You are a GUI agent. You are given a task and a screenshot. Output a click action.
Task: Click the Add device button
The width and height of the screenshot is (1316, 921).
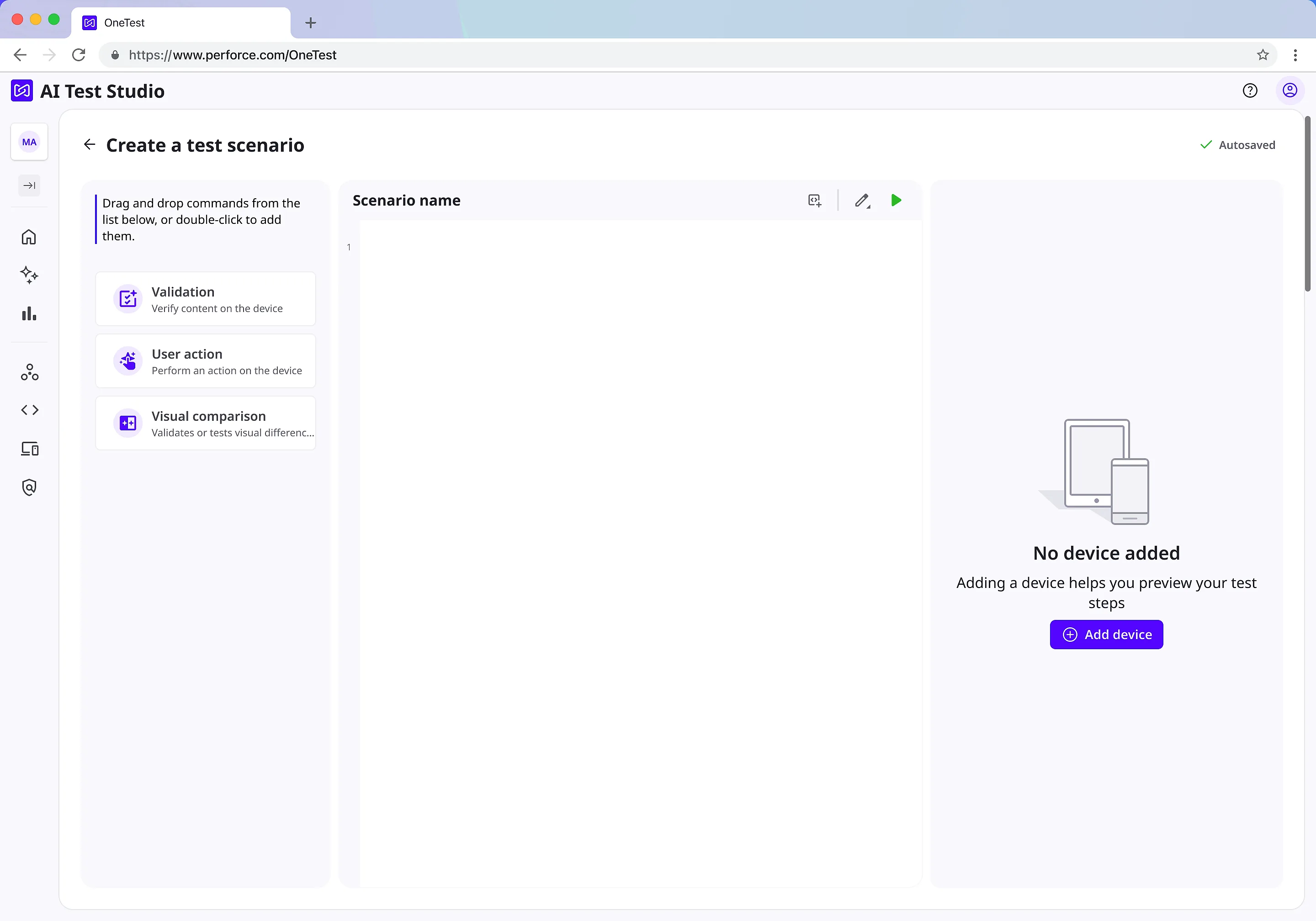click(x=1106, y=635)
